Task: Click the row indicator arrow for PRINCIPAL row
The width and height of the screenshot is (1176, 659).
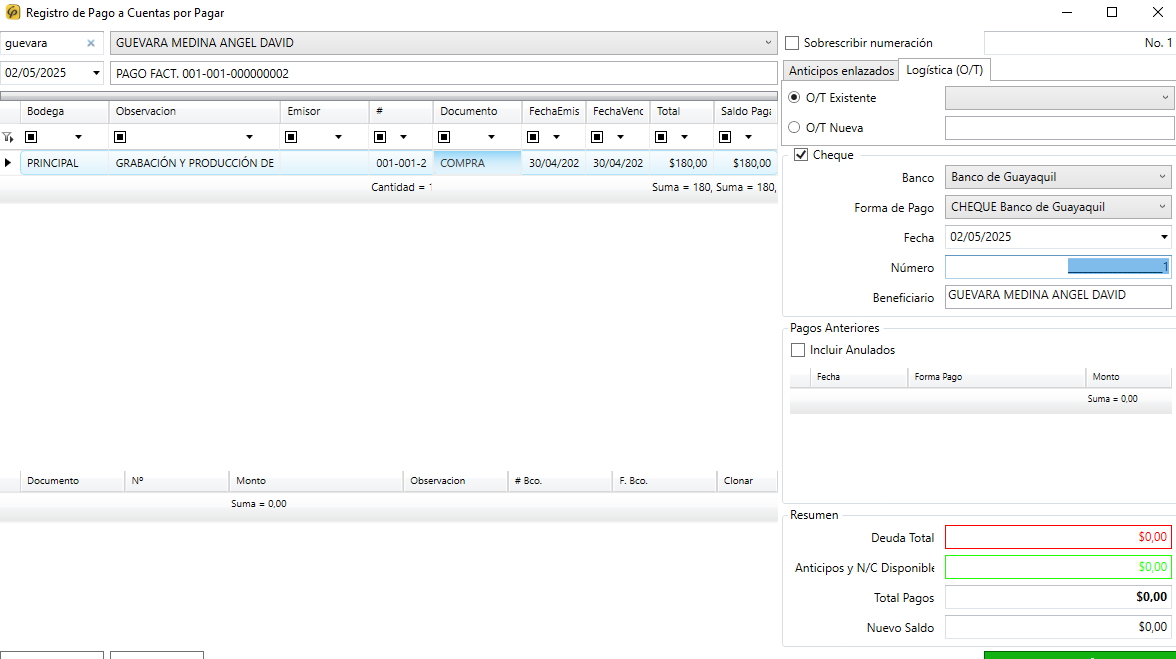Action: [x=9, y=162]
